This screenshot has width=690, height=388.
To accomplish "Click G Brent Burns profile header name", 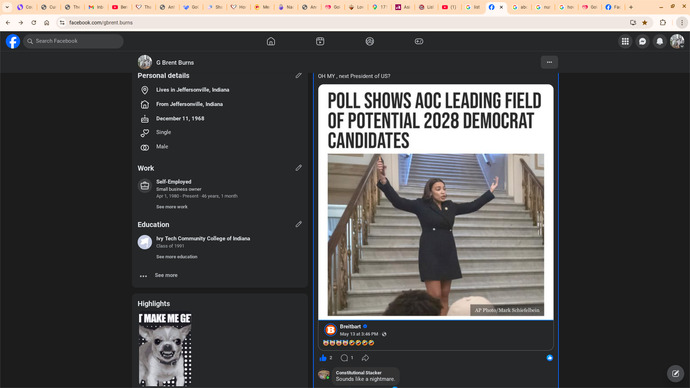I will click(x=175, y=62).
